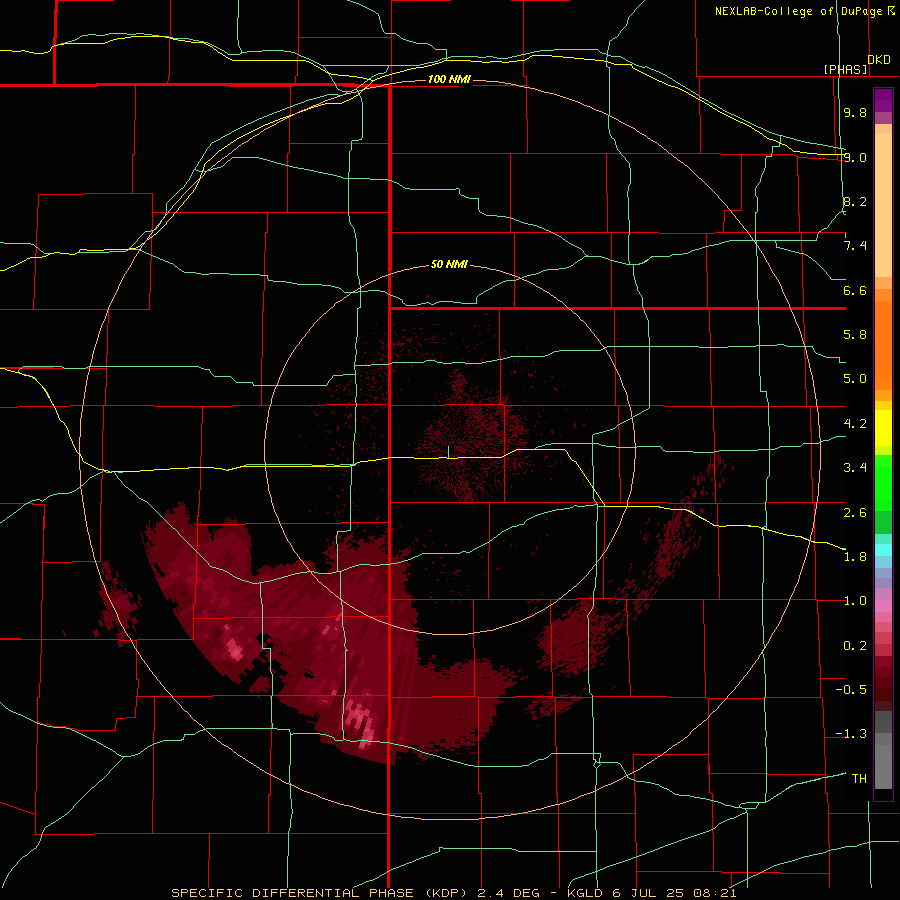Click the "100 NMI" range ring label
This screenshot has width=900, height=900.
[x=449, y=79]
